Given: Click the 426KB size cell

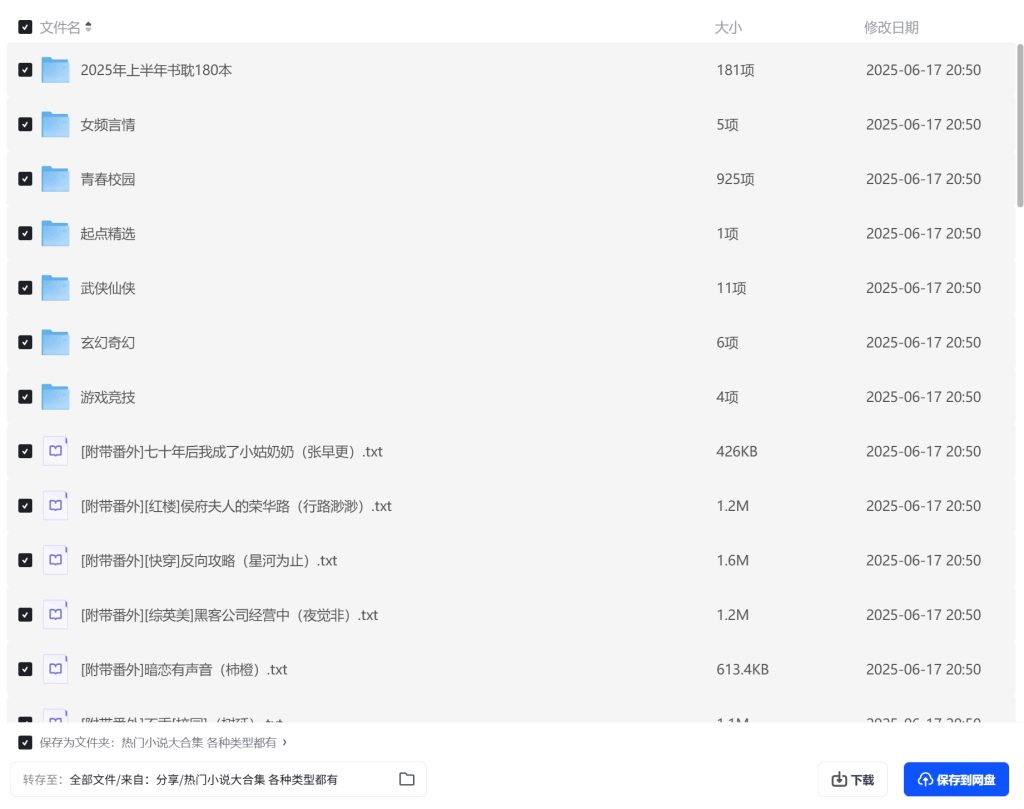Looking at the screenshot, I should [x=737, y=451].
